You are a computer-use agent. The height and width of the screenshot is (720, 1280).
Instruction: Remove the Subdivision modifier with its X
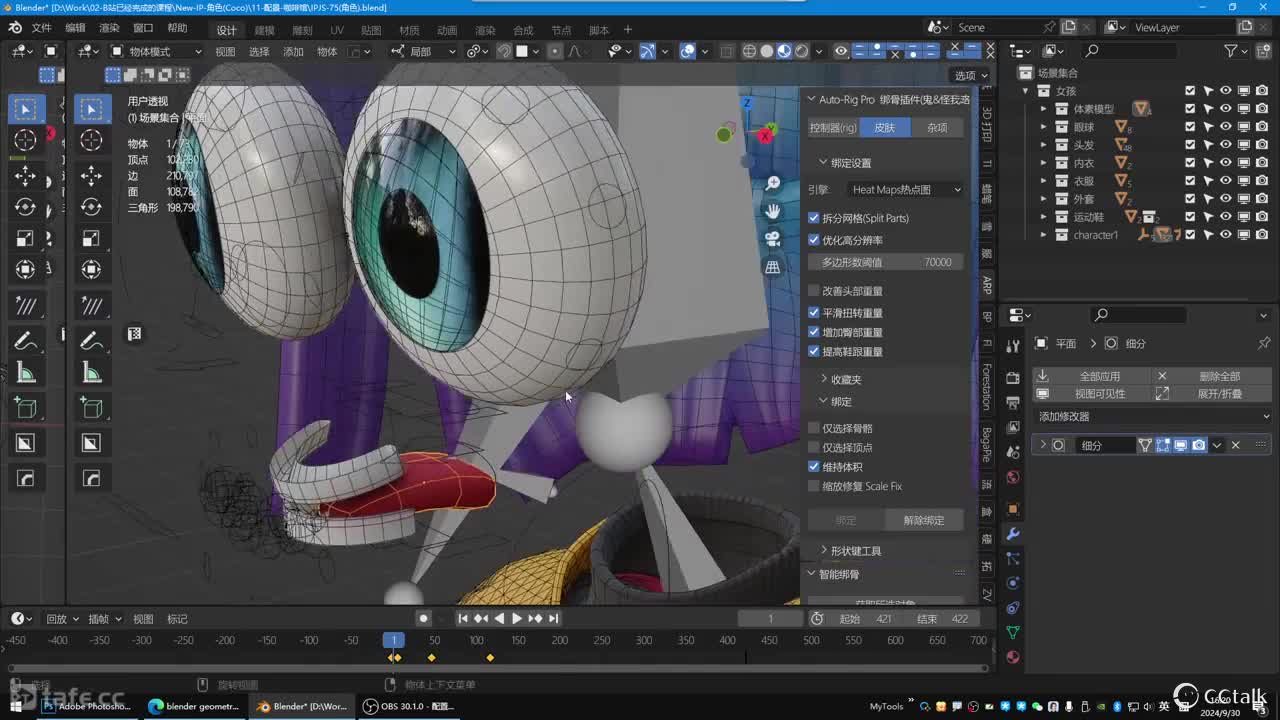point(1236,445)
